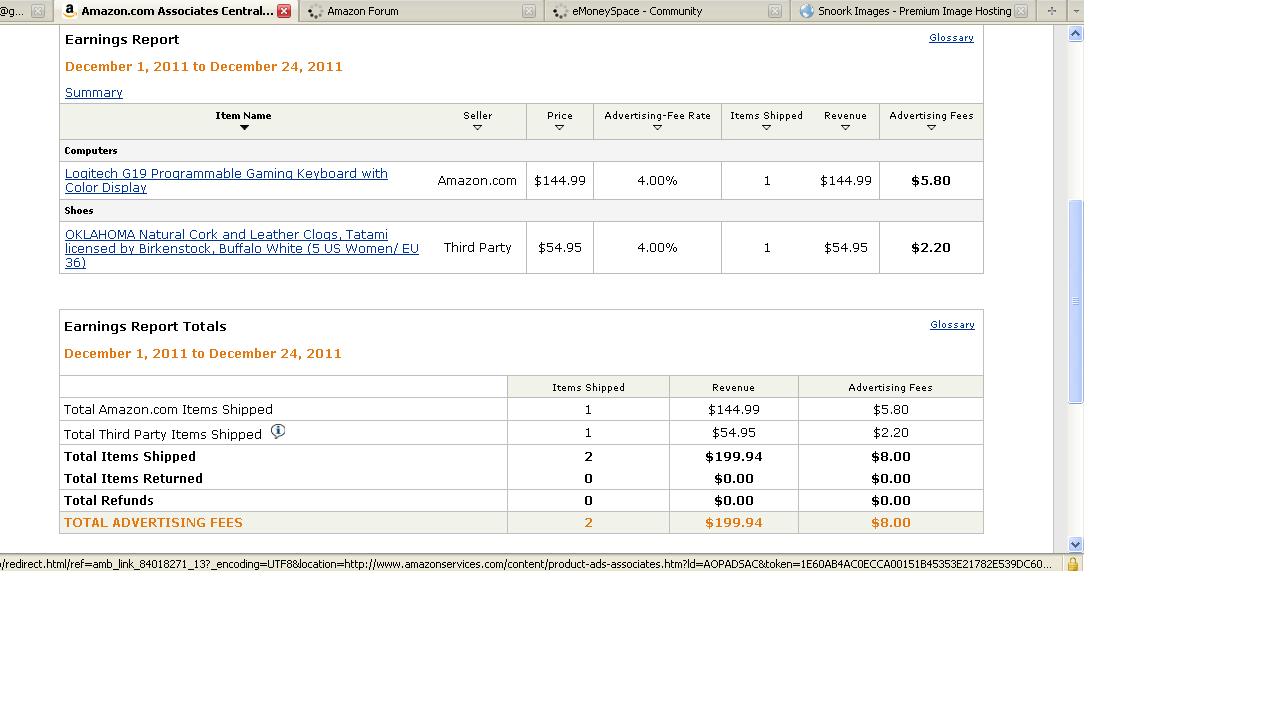This screenshot has height=720, width=1280.
Task: Click the "TOTAL ADVERTISING FEES" row label
Action: 153,522
